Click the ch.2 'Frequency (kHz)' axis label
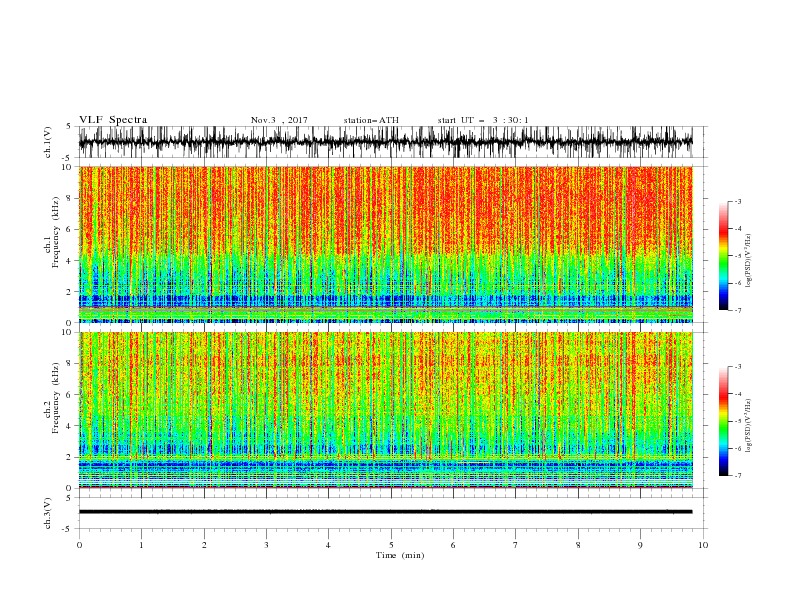Screen dimensions: 792x612 (x=56, y=398)
